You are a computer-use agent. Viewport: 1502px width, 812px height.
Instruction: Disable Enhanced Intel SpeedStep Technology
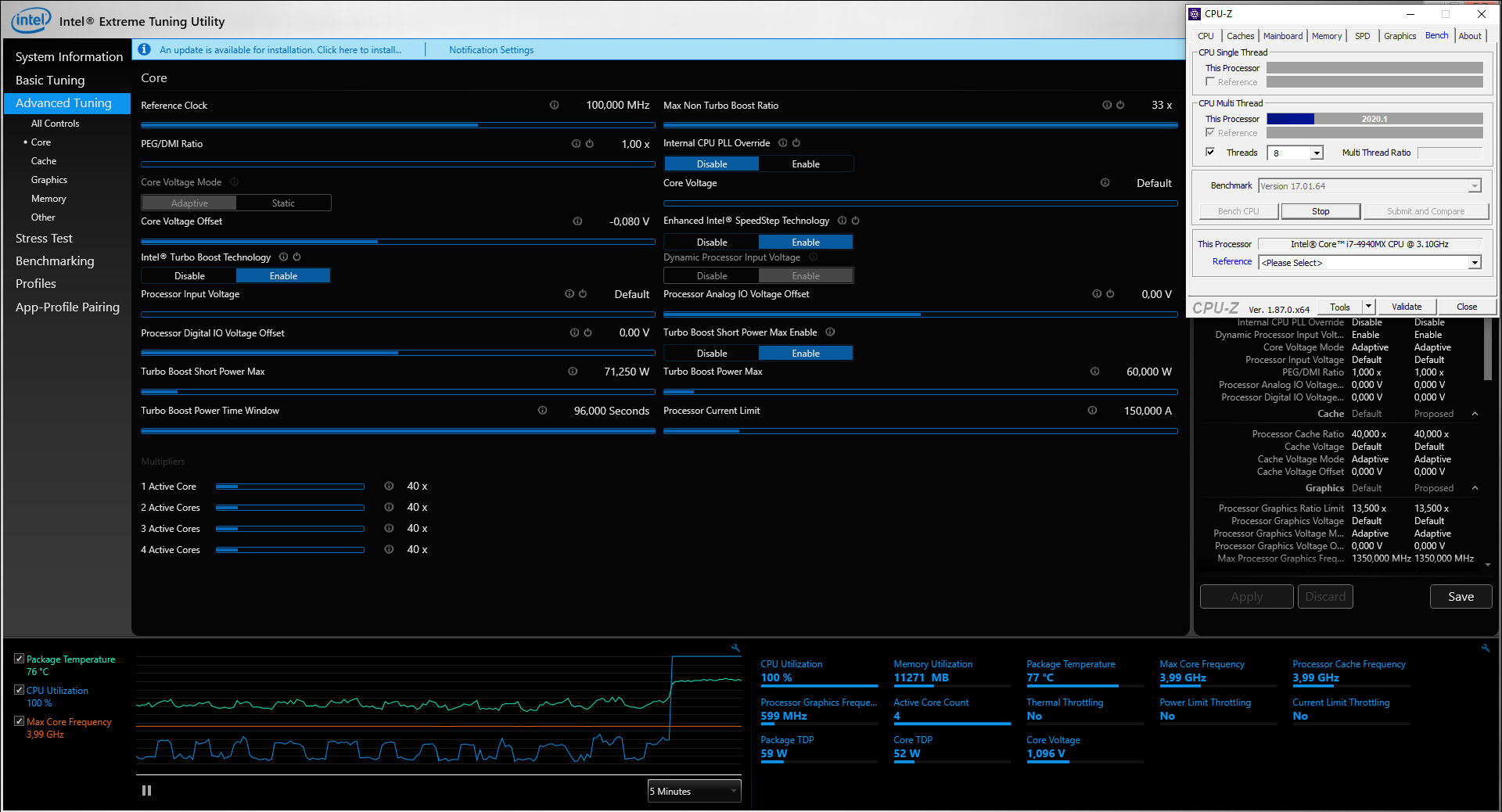pyautogui.click(x=712, y=243)
